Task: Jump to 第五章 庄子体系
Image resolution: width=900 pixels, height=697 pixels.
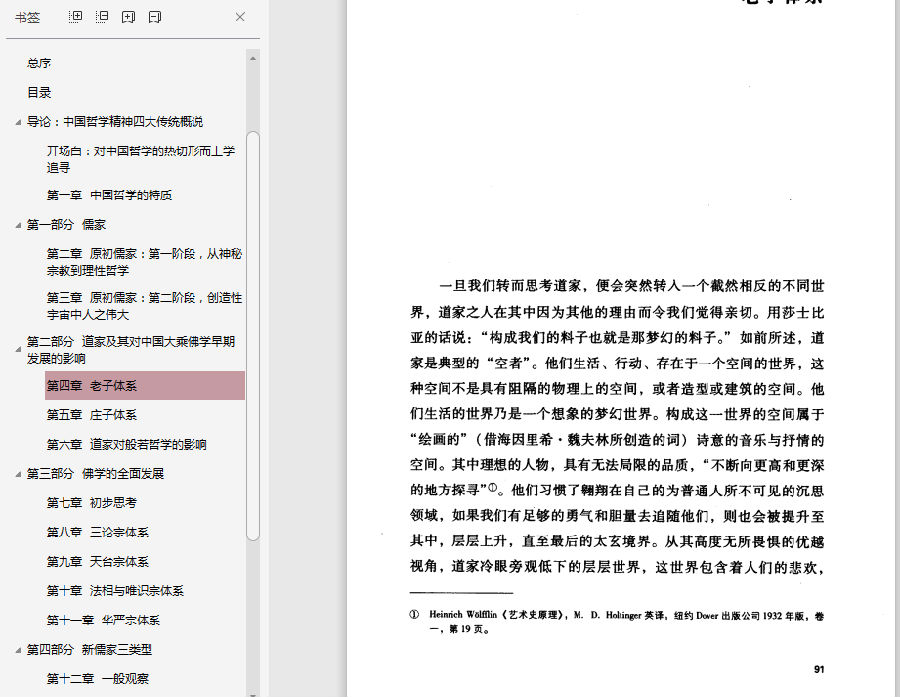Action: pyautogui.click(x=92, y=415)
